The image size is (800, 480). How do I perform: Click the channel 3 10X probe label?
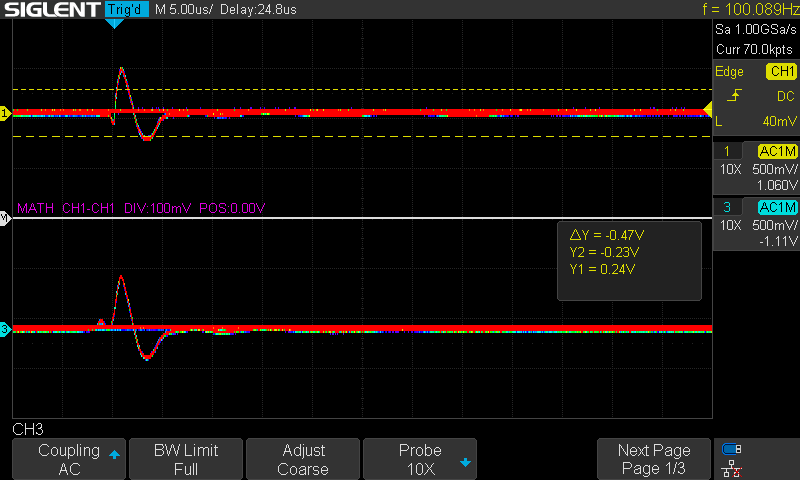pyautogui.click(x=730, y=225)
